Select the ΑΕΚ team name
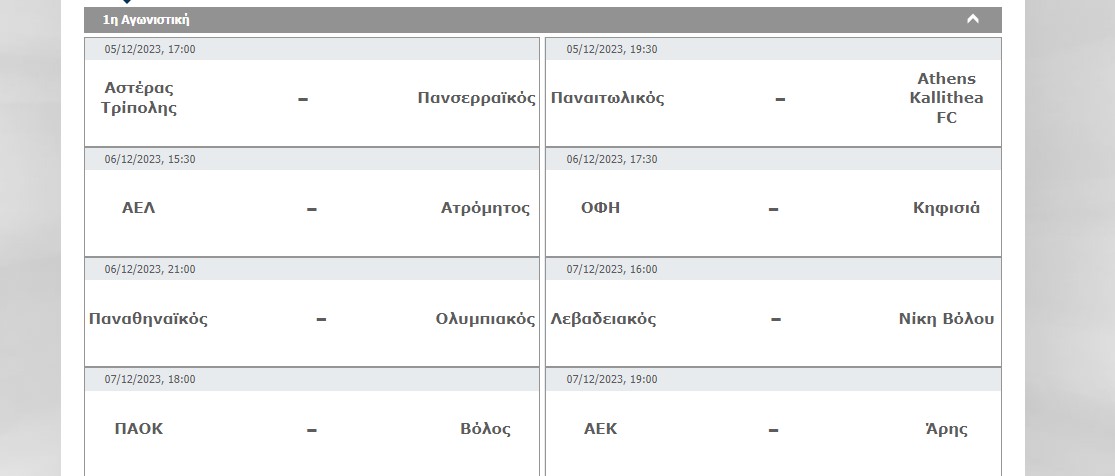 tap(601, 429)
